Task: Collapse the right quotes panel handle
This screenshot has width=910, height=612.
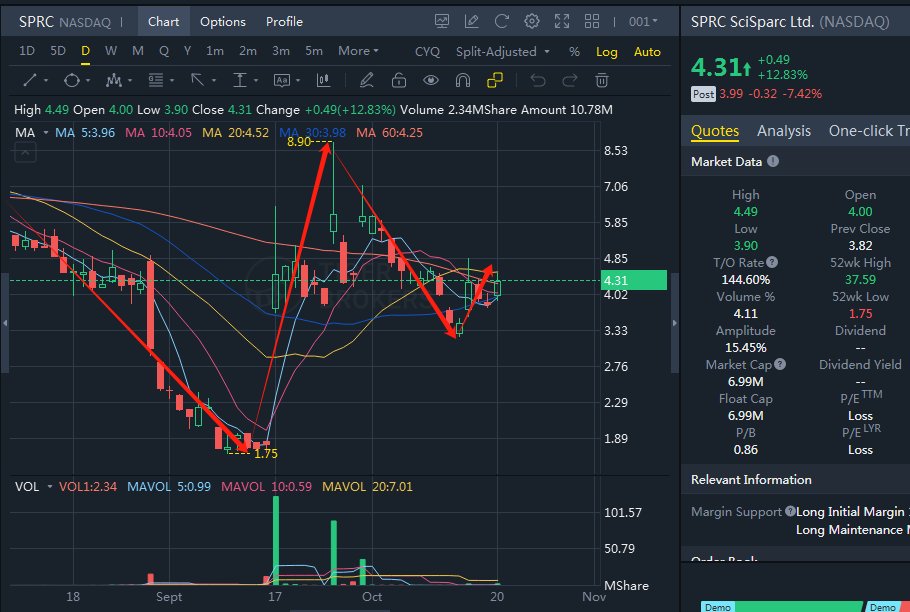Action: [x=674, y=323]
